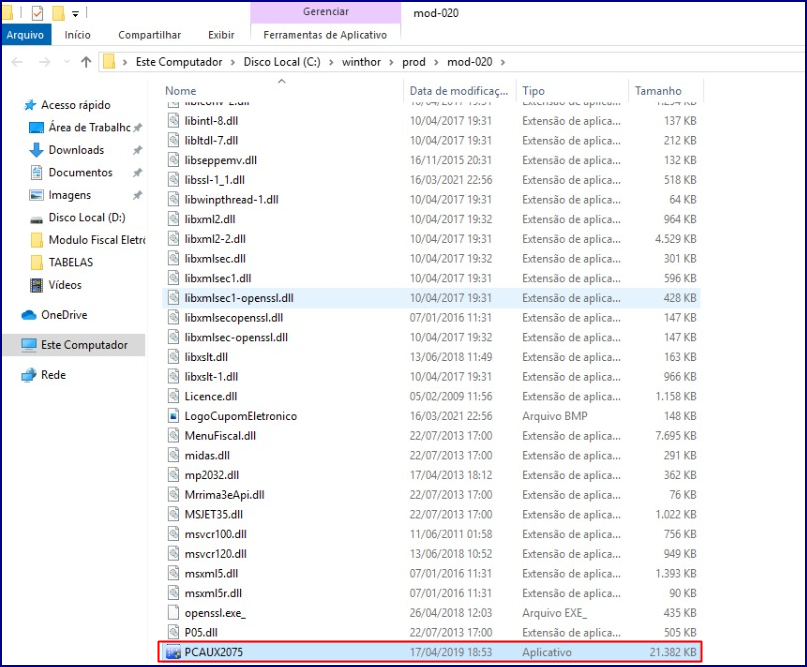Click the back navigation arrow

(x=17, y=62)
